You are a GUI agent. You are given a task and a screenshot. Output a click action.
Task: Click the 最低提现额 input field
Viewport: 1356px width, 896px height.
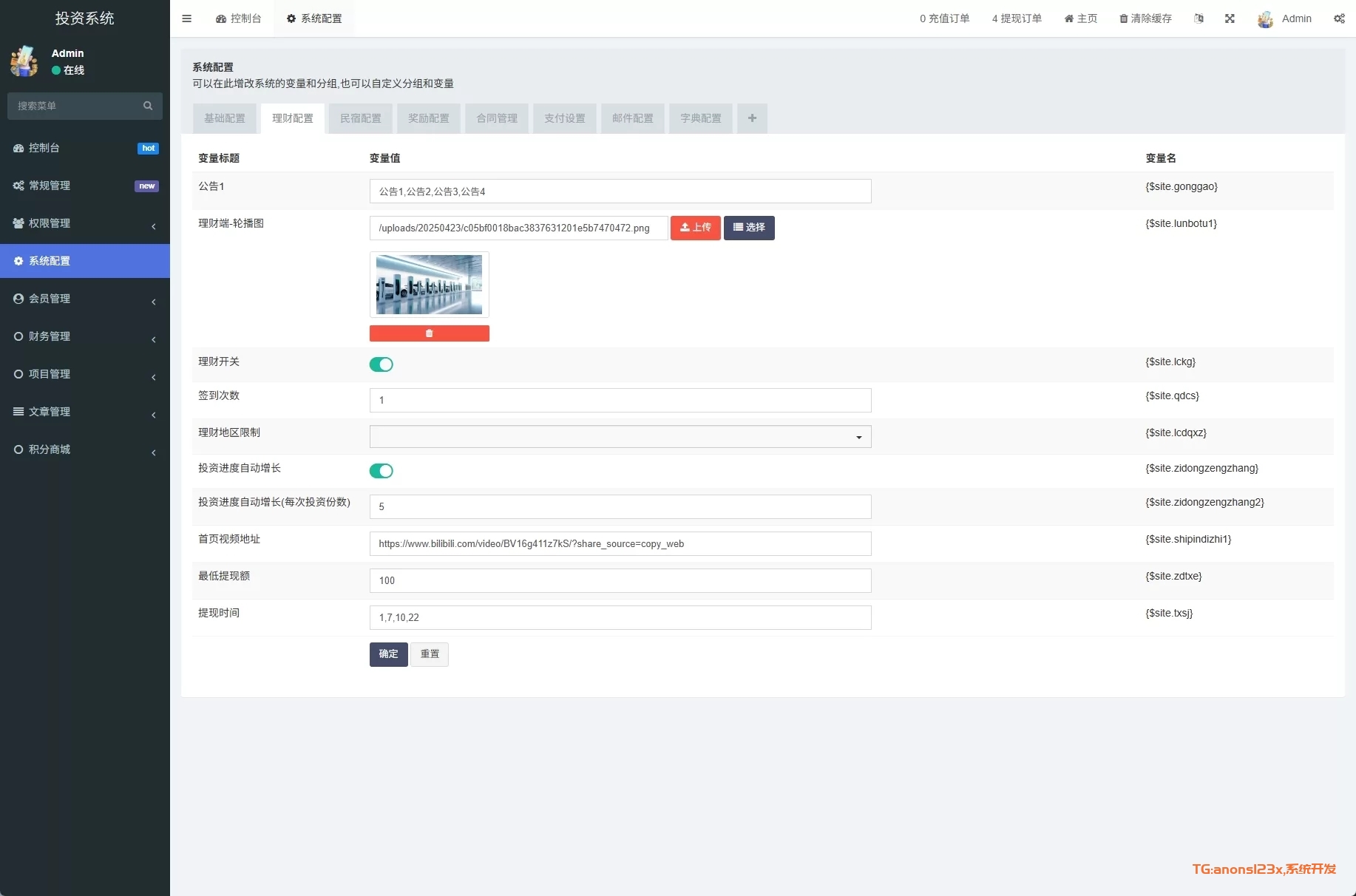pyautogui.click(x=620, y=580)
